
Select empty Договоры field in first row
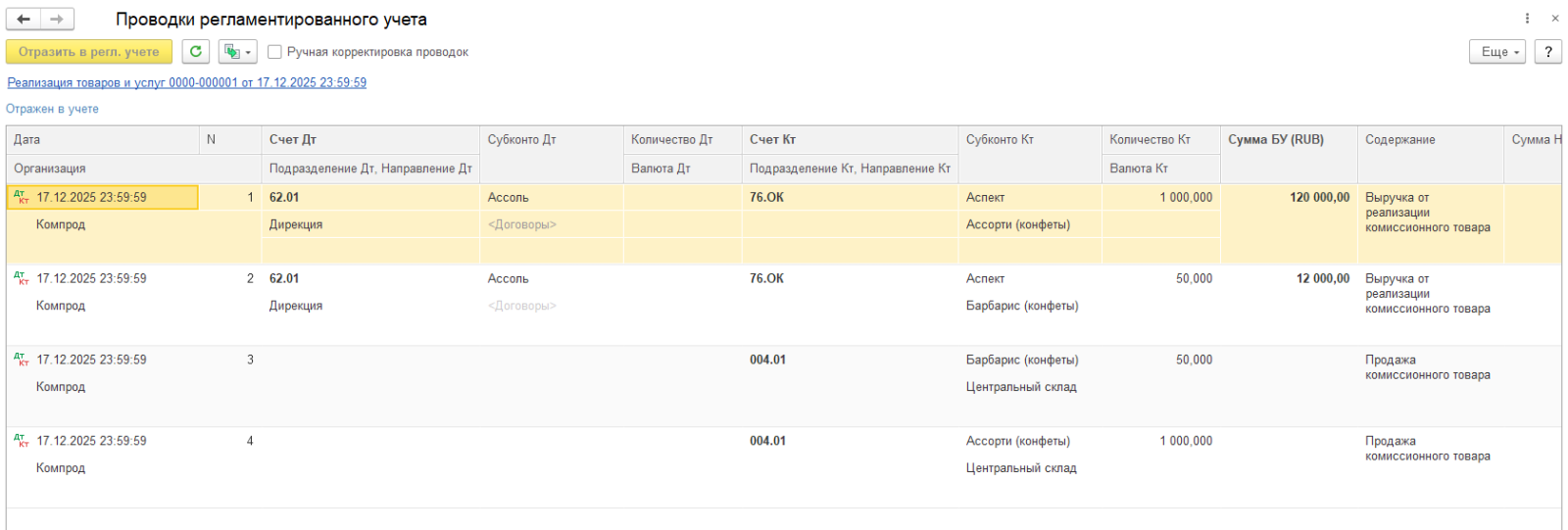click(521, 224)
